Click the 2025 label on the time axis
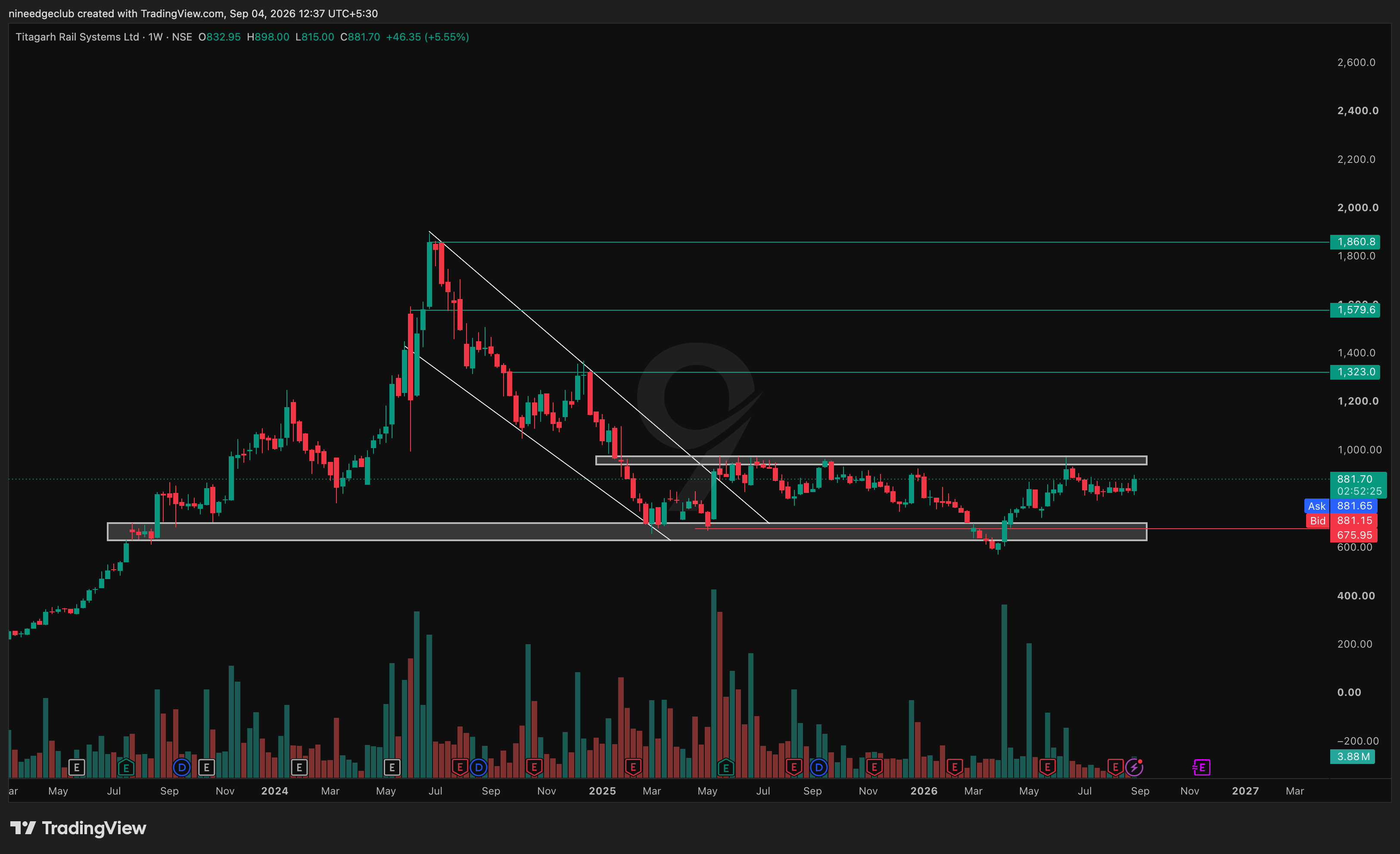The width and height of the screenshot is (1400, 854). click(602, 791)
